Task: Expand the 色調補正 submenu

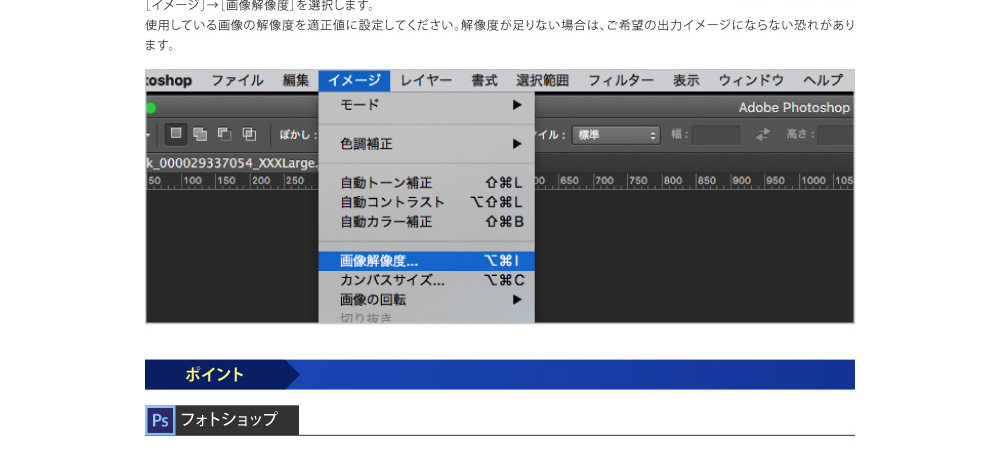Action: coord(427,144)
